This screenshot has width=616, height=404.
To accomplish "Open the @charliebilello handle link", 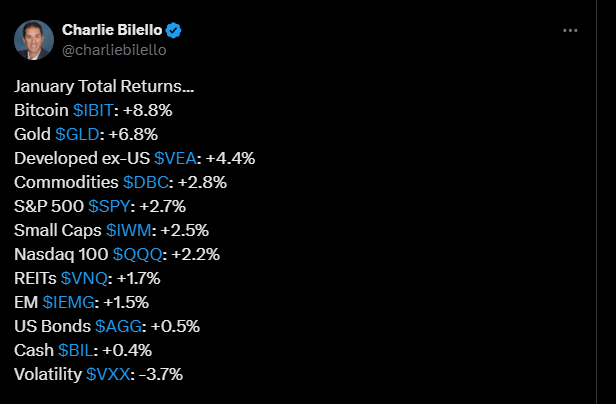I will pyautogui.click(x=114, y=50).
